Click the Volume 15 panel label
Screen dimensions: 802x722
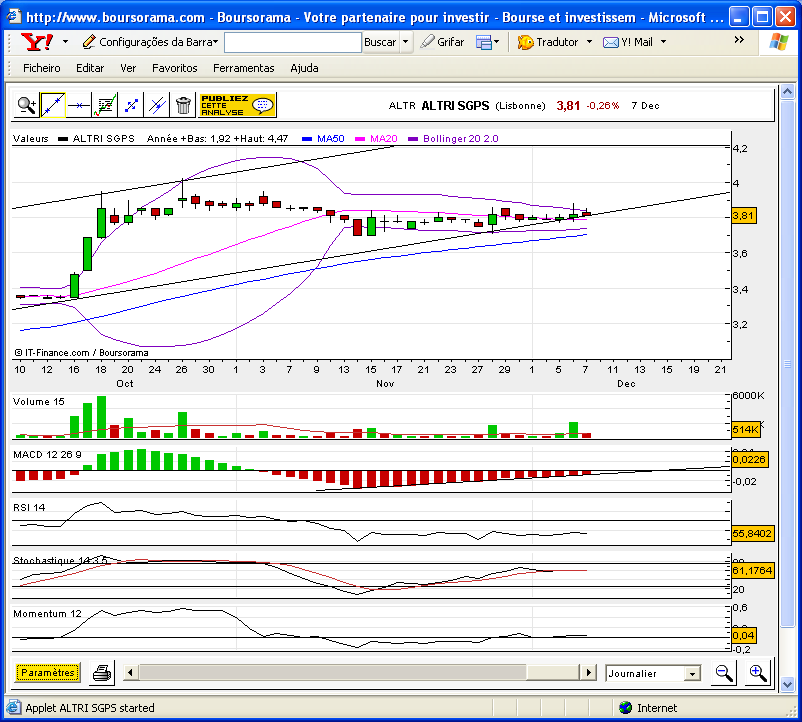tap(39, 401)
